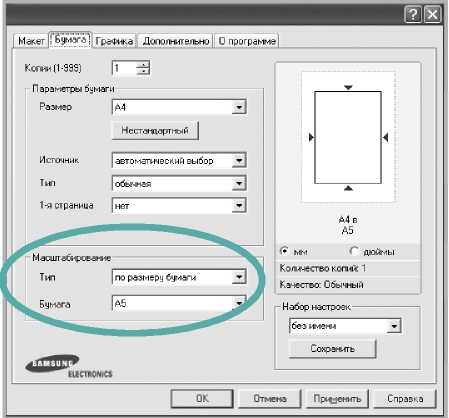Select the мм units radio button
Image resolution: width=449 pixels, height=418 pixels.
284,251
